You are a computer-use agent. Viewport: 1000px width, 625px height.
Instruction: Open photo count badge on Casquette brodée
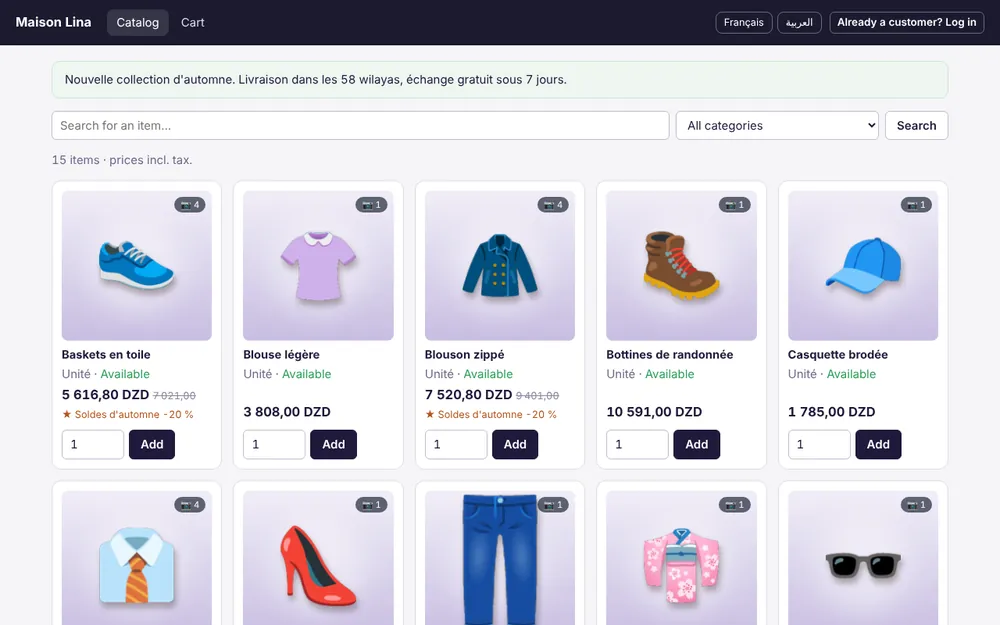tap(916, 205)
